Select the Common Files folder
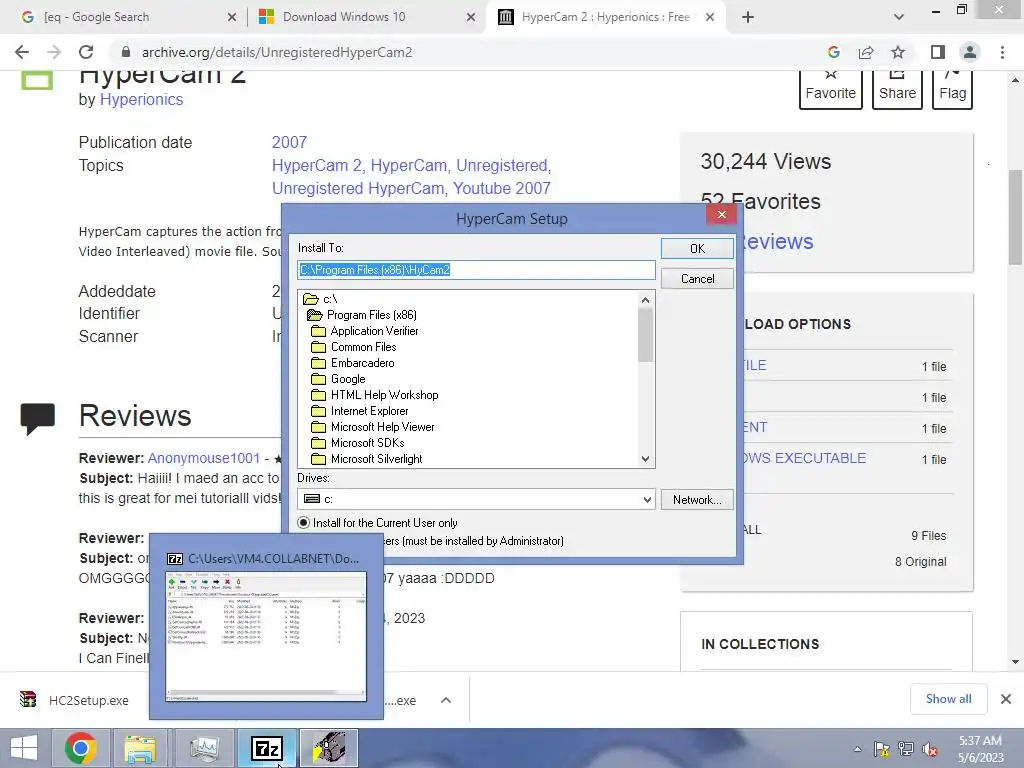This screenshot has width=1024, height=768. point(353,347)
